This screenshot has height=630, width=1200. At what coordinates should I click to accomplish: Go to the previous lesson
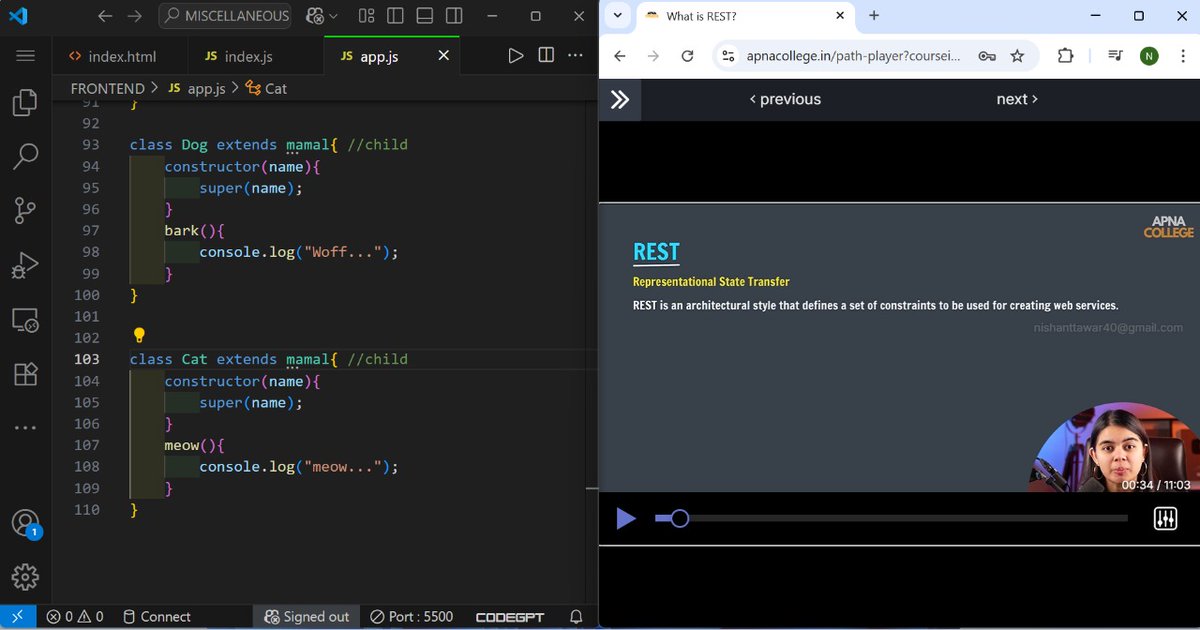pyautogui.click(x=785, y=99)
